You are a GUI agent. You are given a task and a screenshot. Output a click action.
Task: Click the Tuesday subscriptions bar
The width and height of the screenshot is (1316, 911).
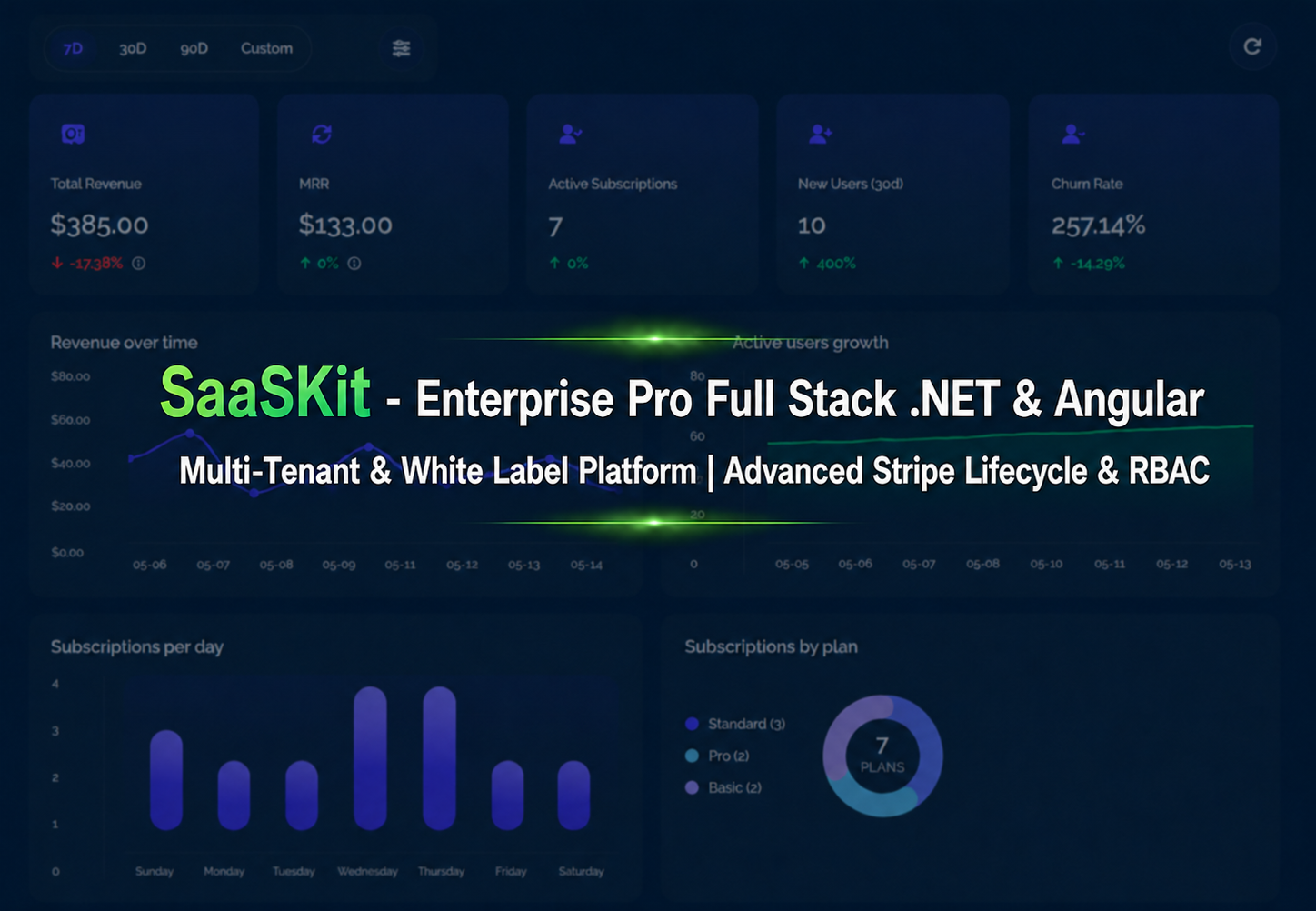point(302,796)
